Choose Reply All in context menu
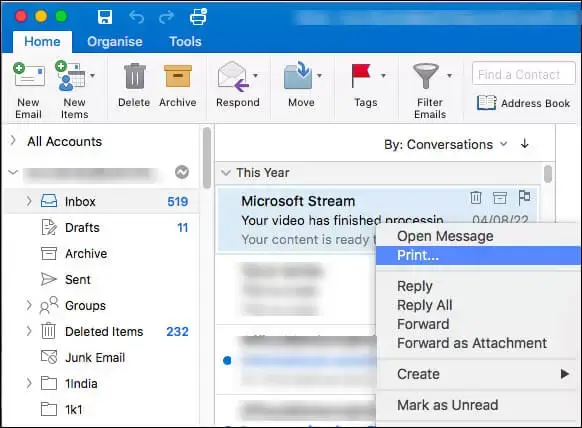This screenshot has height=428, width=582. (x=478, y=305)
